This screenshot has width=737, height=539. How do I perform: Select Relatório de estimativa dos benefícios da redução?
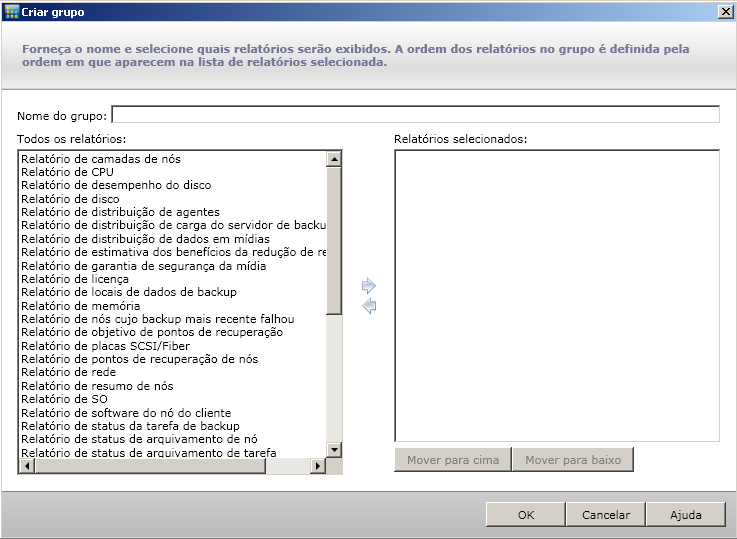click(x=173, y=252)
